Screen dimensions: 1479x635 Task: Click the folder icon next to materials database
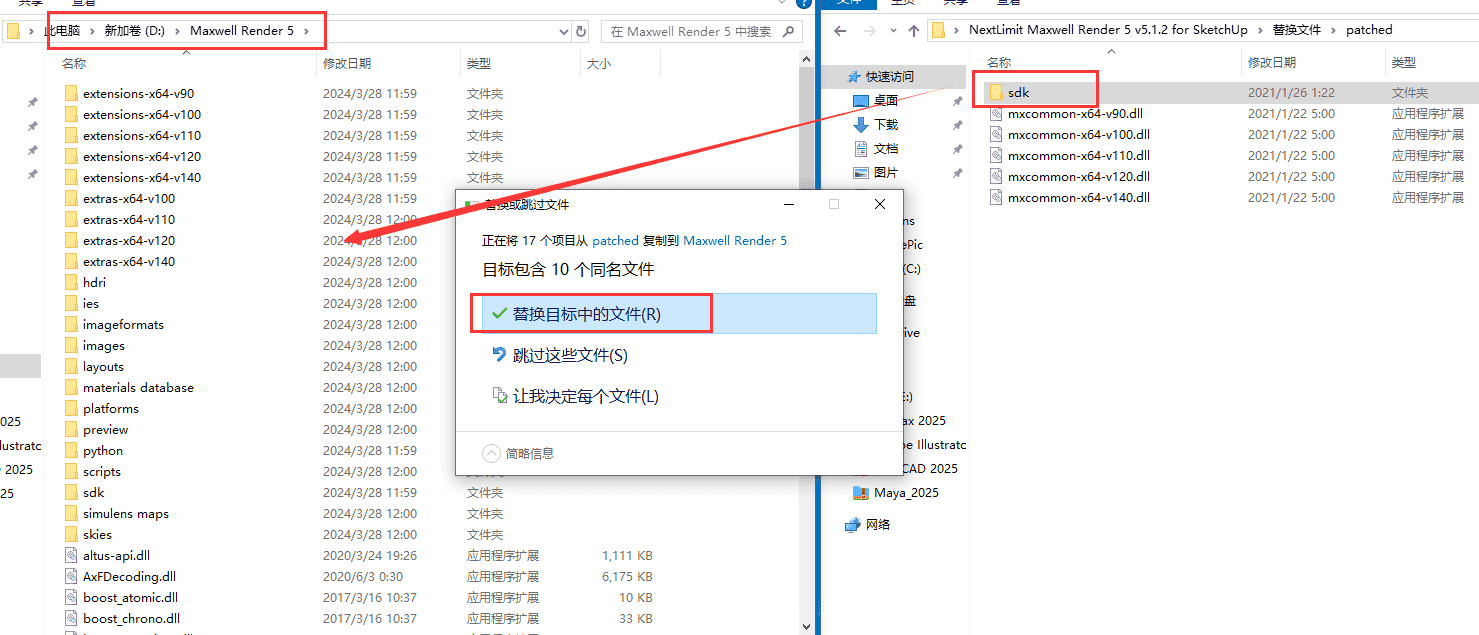pyautogui.click(x=71, y=387)
